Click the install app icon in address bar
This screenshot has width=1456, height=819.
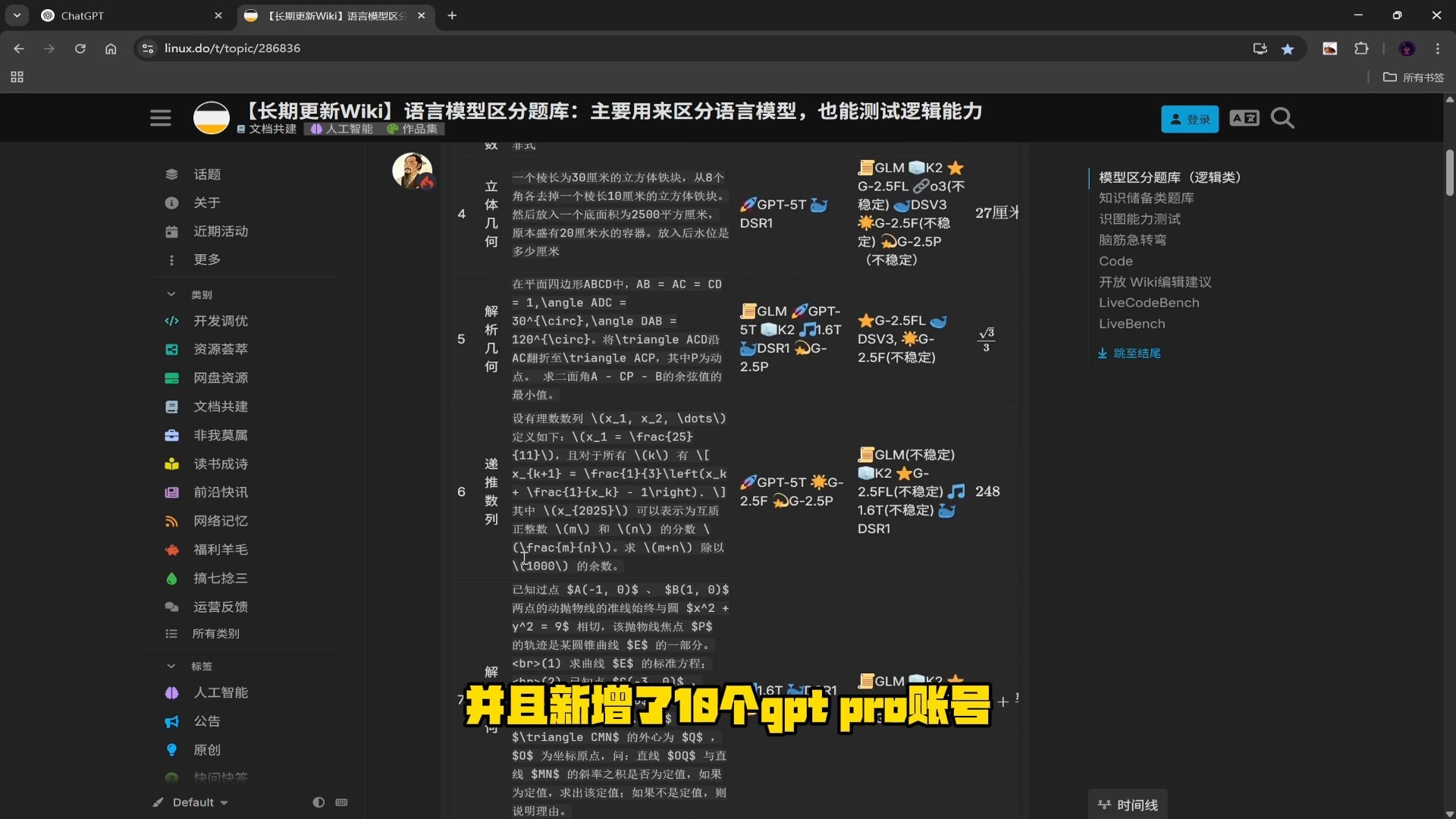pos(1260,49)
